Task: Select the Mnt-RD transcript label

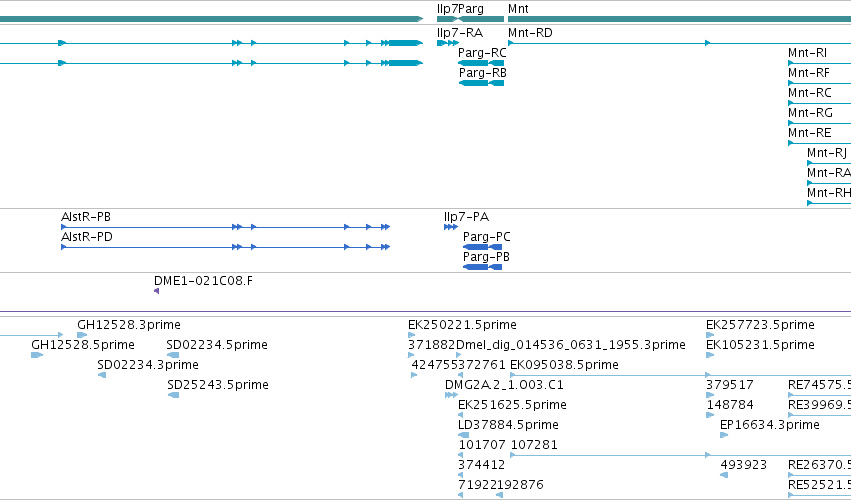Action: [x=530, y=33]
